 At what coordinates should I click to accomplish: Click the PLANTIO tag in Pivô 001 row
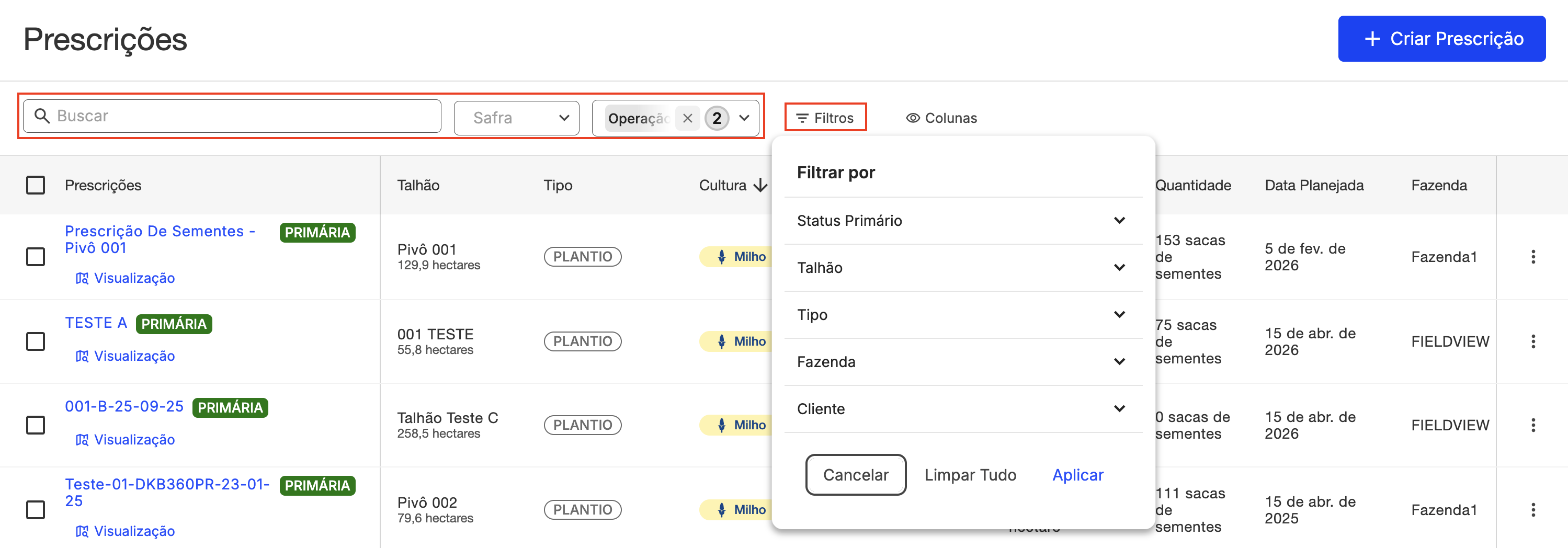583,257
